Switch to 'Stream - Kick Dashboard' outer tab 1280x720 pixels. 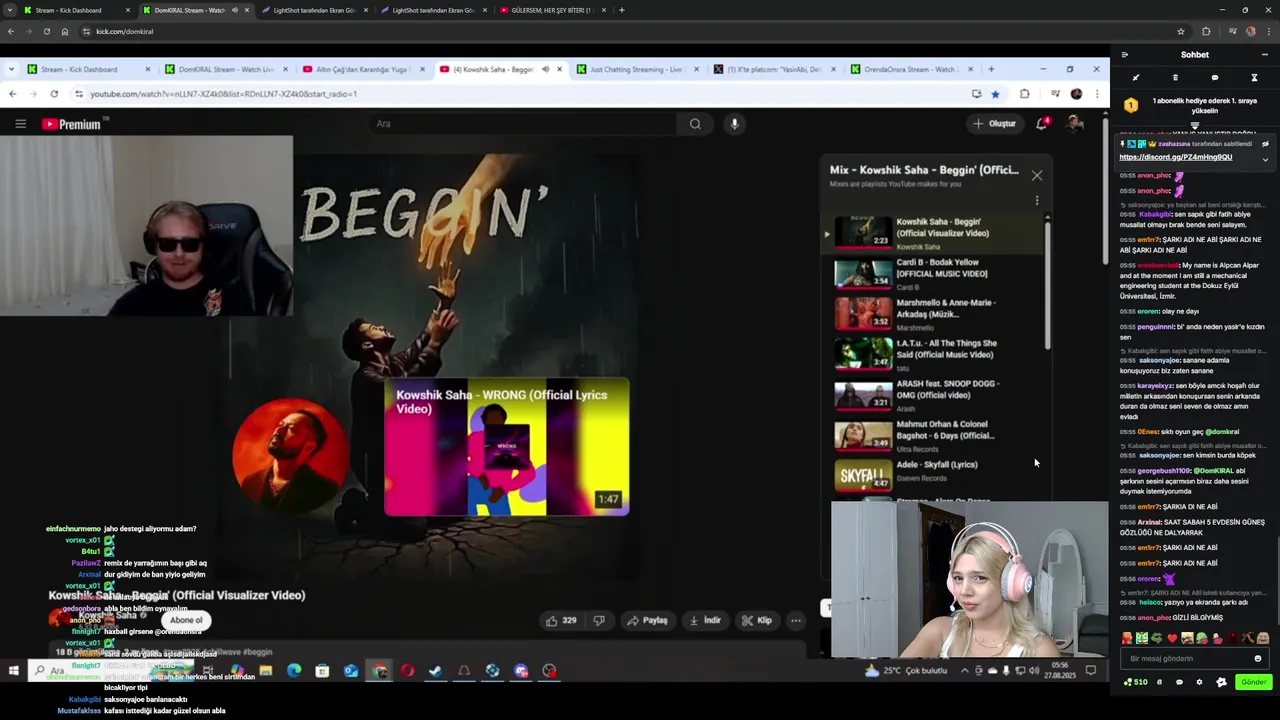75,10
